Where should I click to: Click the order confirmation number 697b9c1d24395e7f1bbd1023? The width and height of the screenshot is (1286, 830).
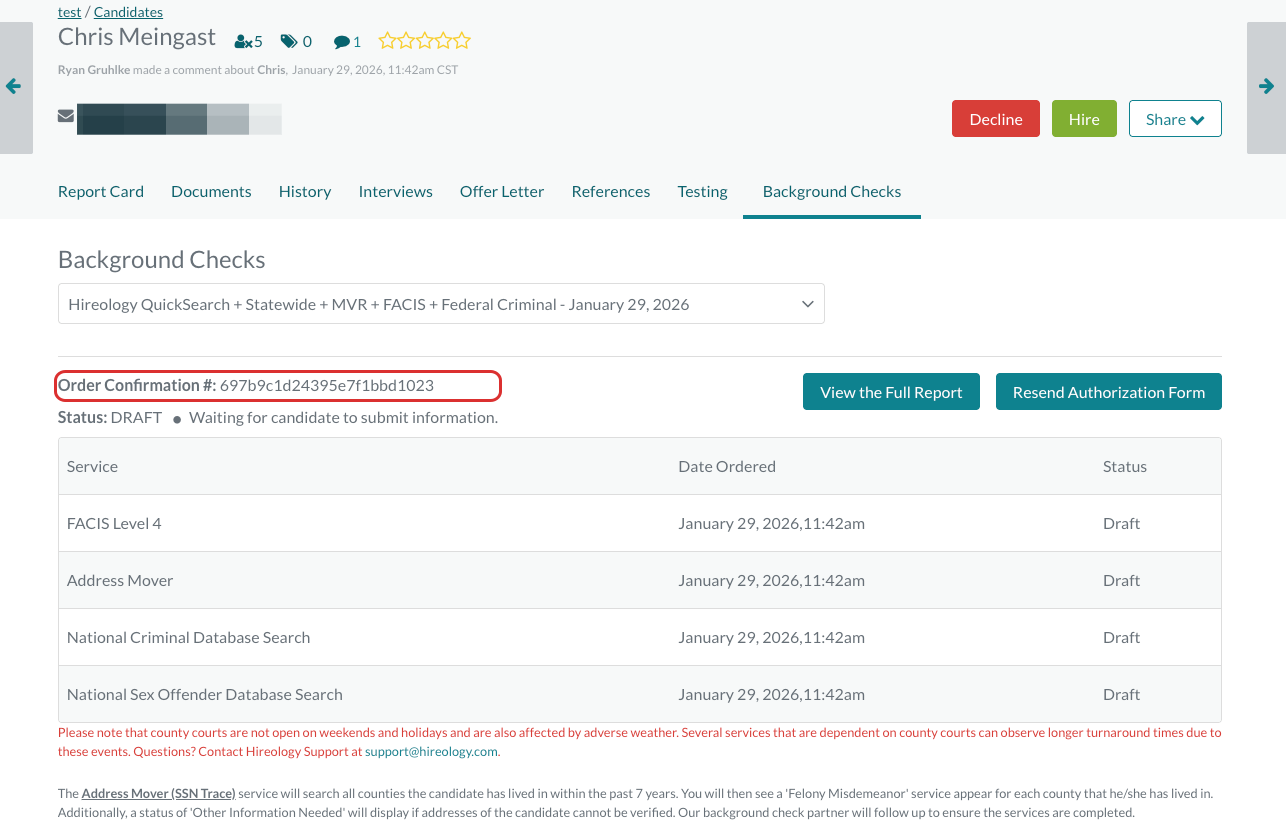point(327,385)
